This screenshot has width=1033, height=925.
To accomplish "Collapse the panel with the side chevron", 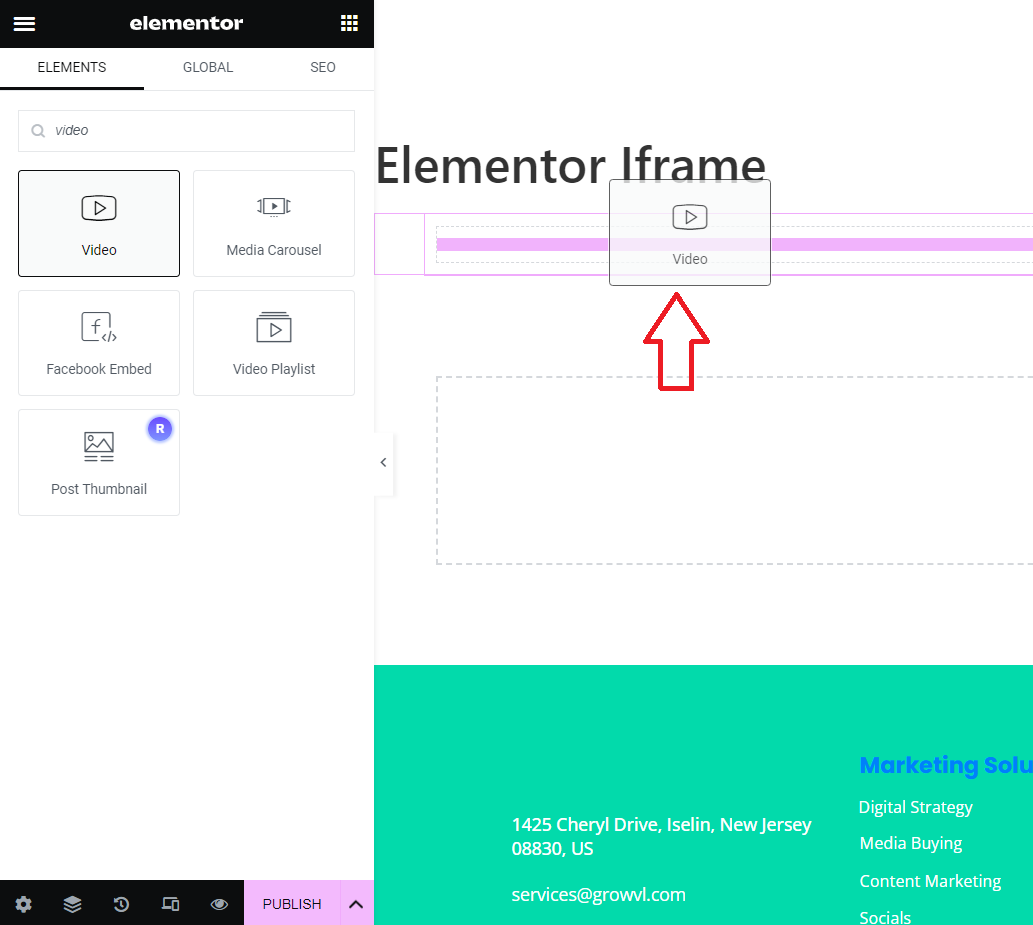I will click(383, 462).
